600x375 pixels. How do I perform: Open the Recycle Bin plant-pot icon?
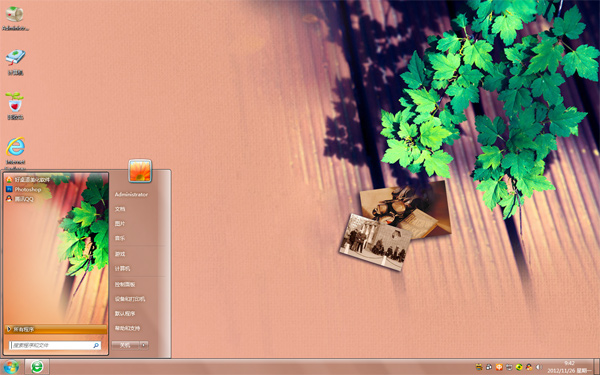point(15,106)
